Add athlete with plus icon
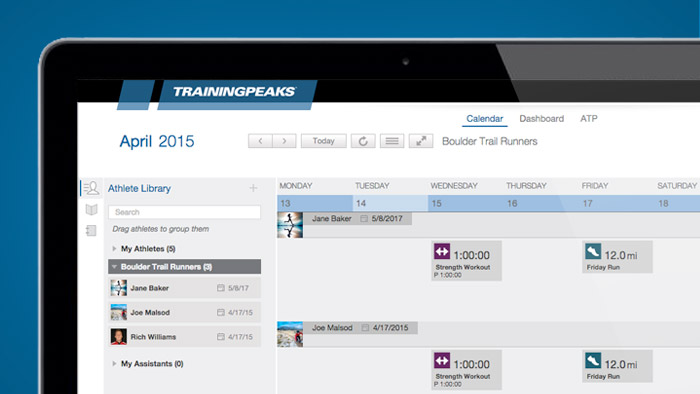The height and width of the screenshot is (394, 700). click(253, 188)
